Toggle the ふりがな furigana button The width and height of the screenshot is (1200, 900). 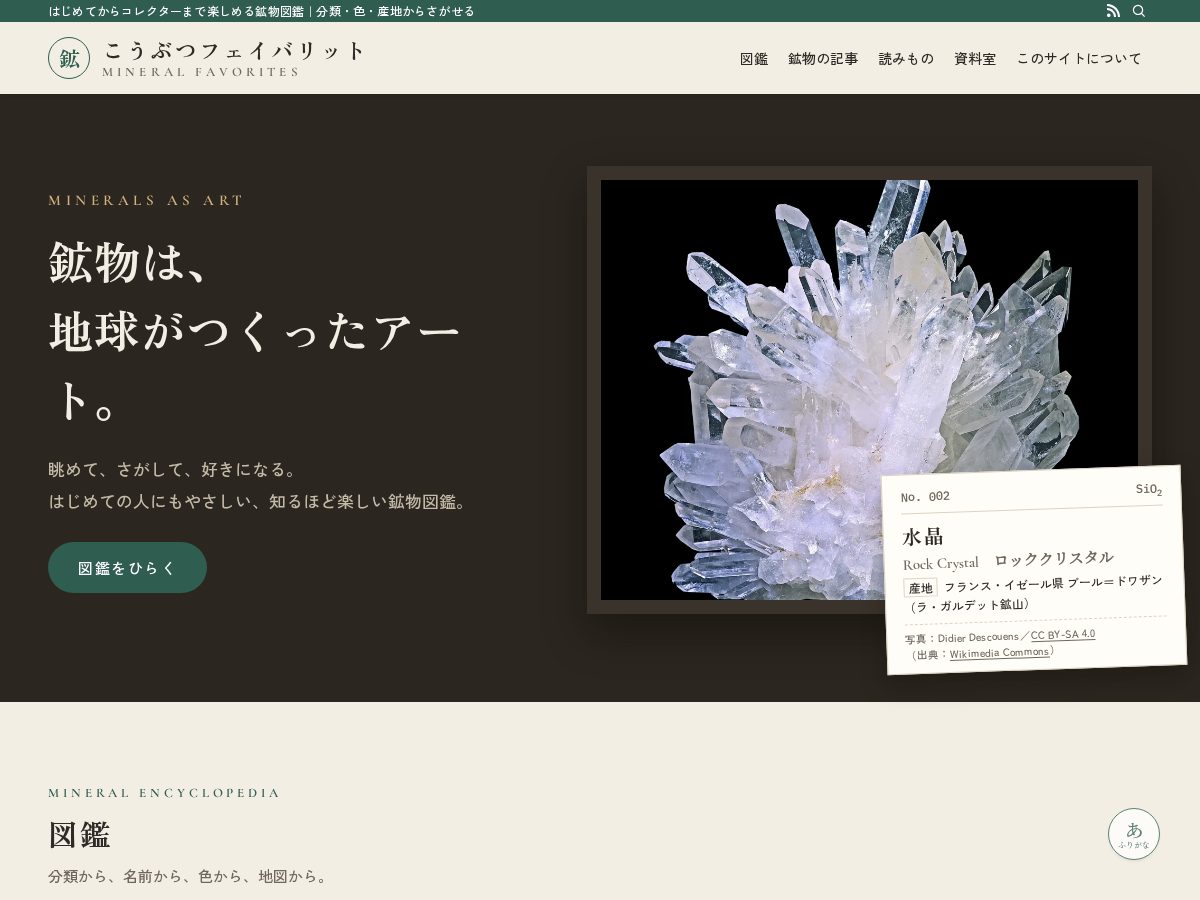pyautogui.click(x=1134, y=834)
